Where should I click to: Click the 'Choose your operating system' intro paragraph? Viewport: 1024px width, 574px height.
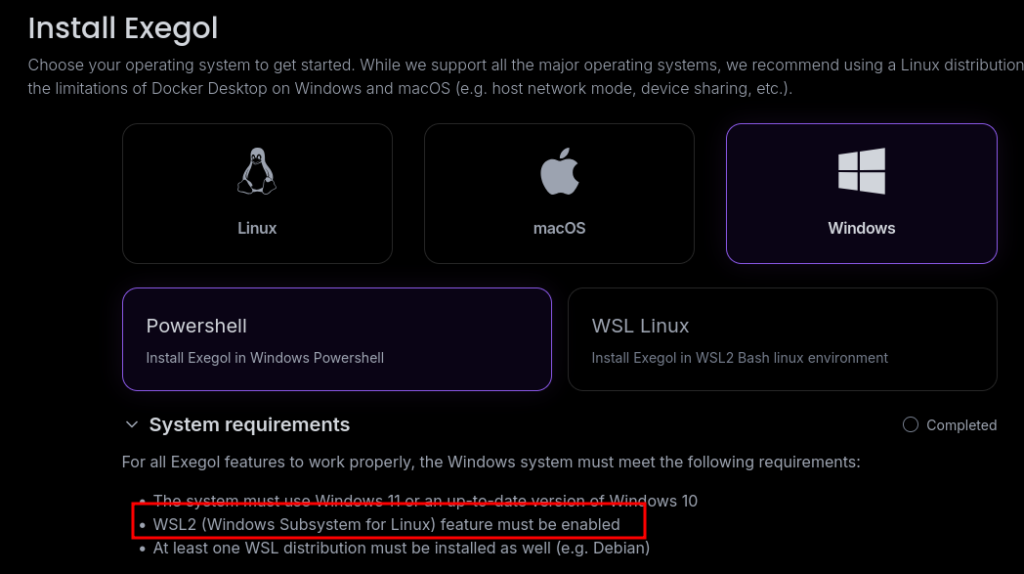[x=526, y=76]
